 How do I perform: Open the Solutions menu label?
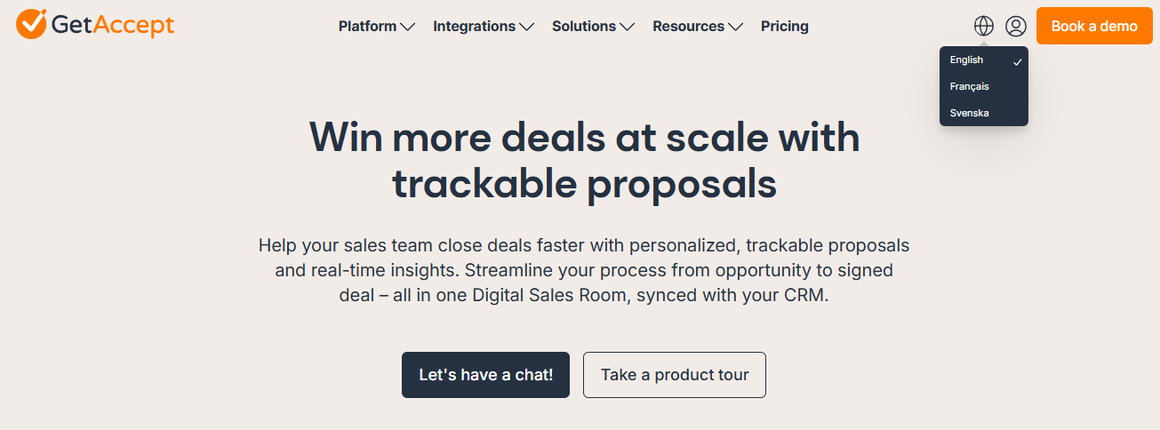tap(583, 26)
